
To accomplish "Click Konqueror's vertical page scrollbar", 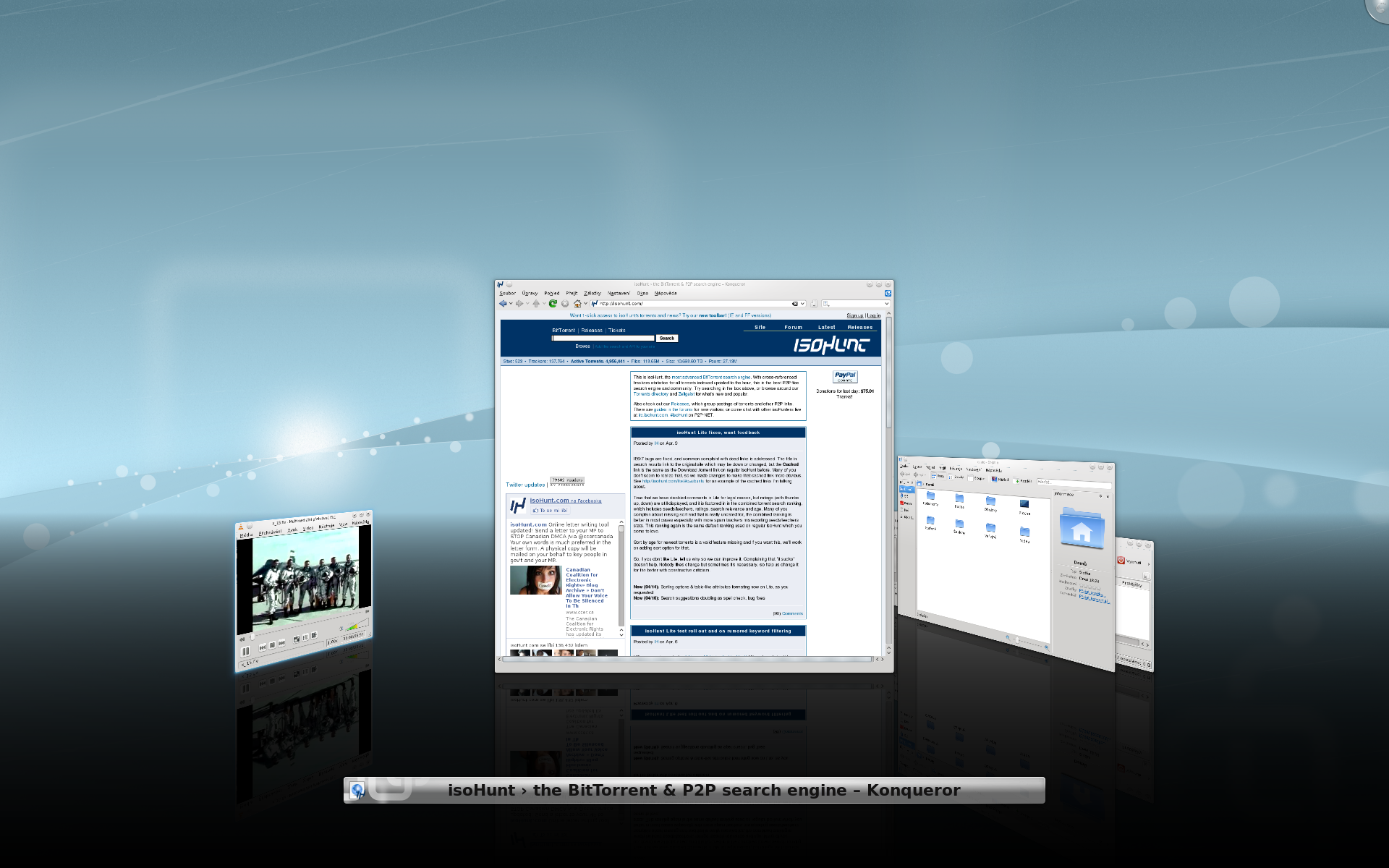I will click(x=889, y=485).
